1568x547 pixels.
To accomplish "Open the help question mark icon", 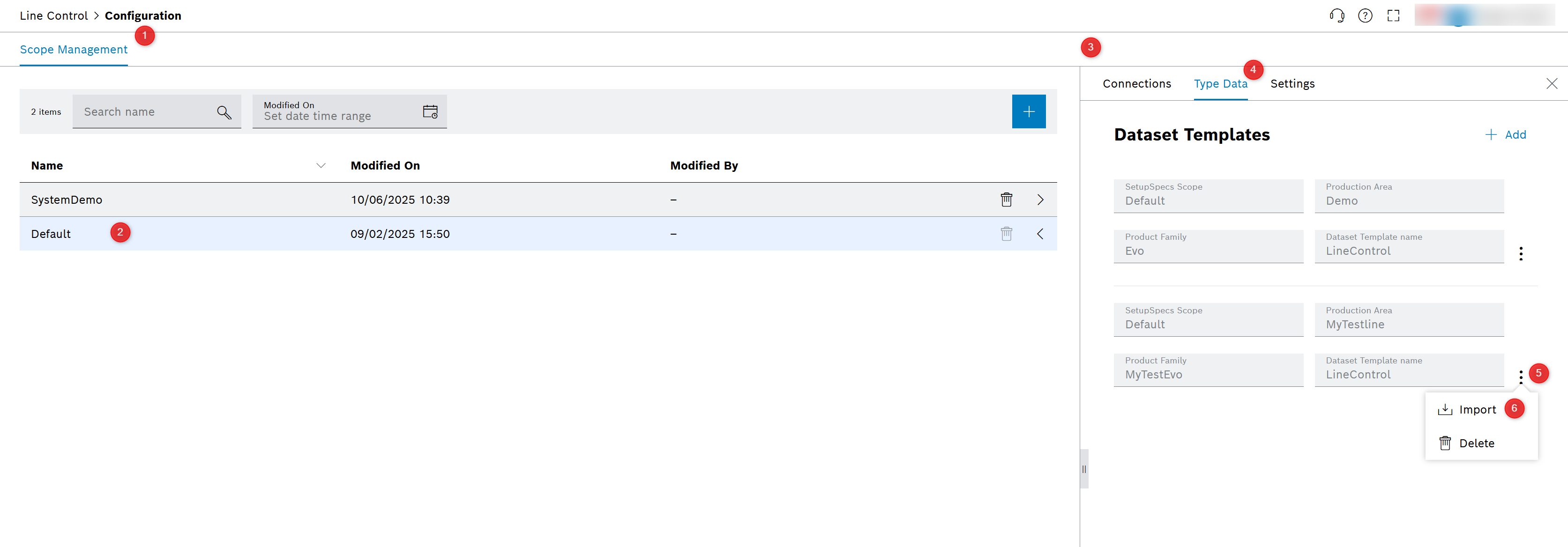I will point(1365,16).
